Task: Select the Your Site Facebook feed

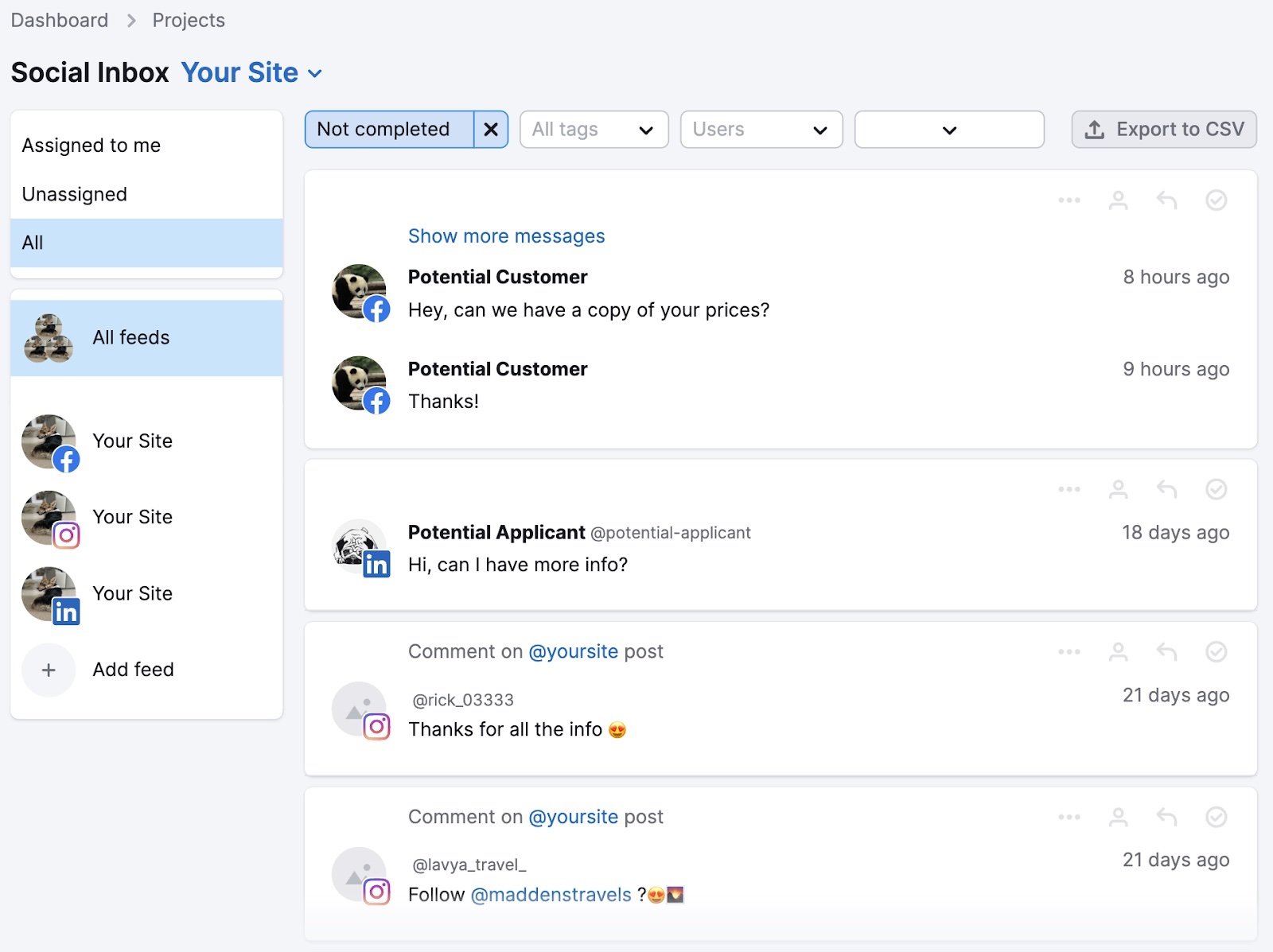Action: point(132,441)
